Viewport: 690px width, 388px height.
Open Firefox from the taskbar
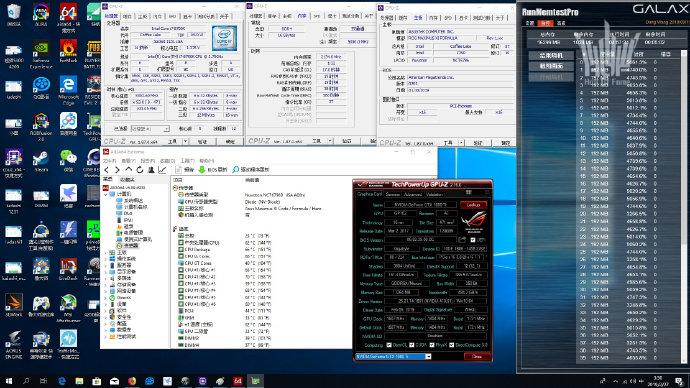tap(132, 381)
